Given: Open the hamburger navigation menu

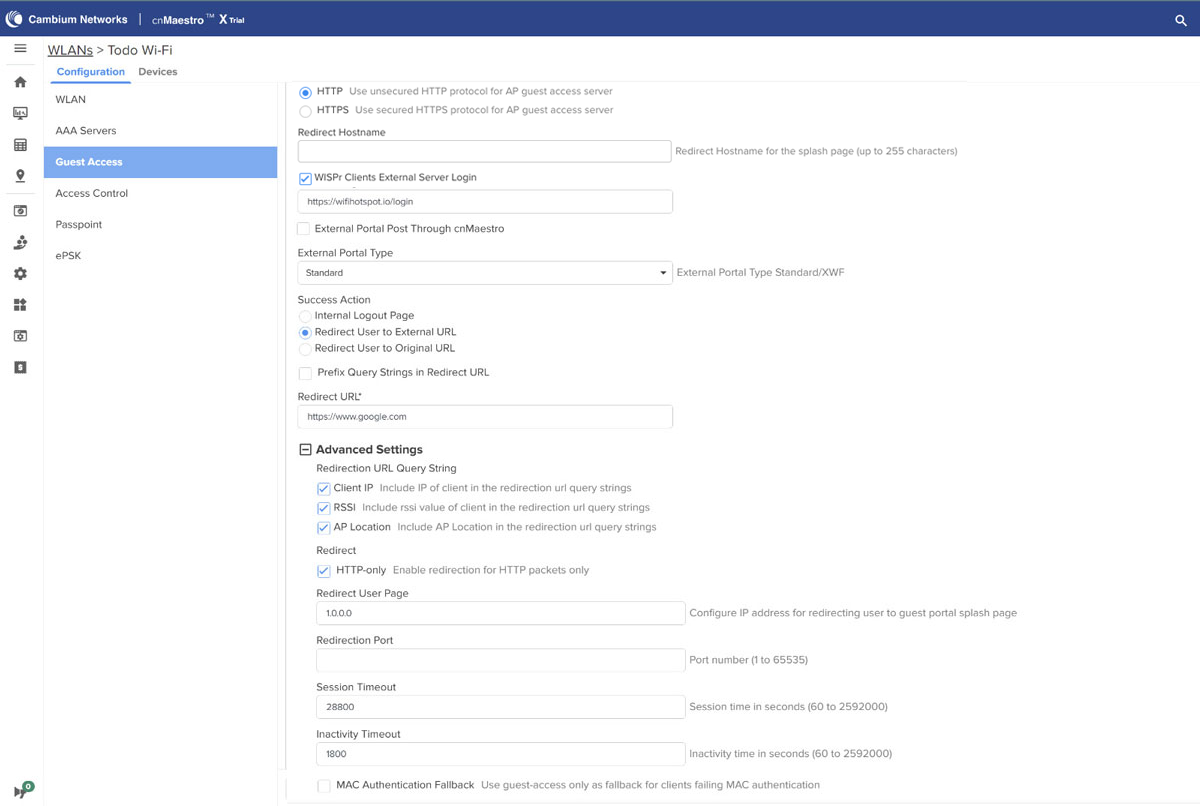Looking at the screenshot, I should 20,49.
